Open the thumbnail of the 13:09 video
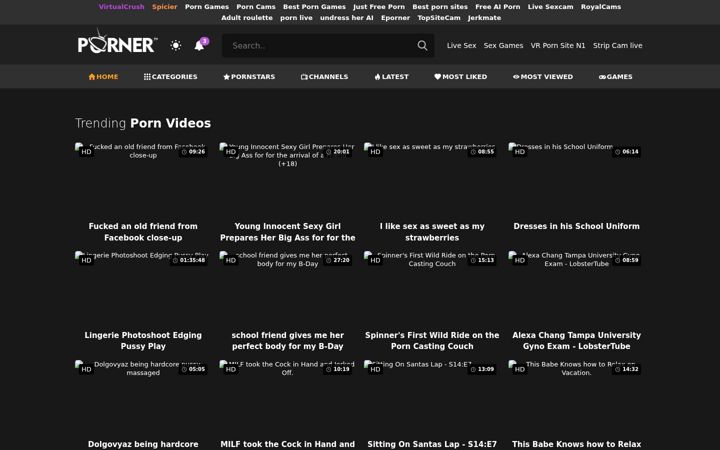 point(432,397)
